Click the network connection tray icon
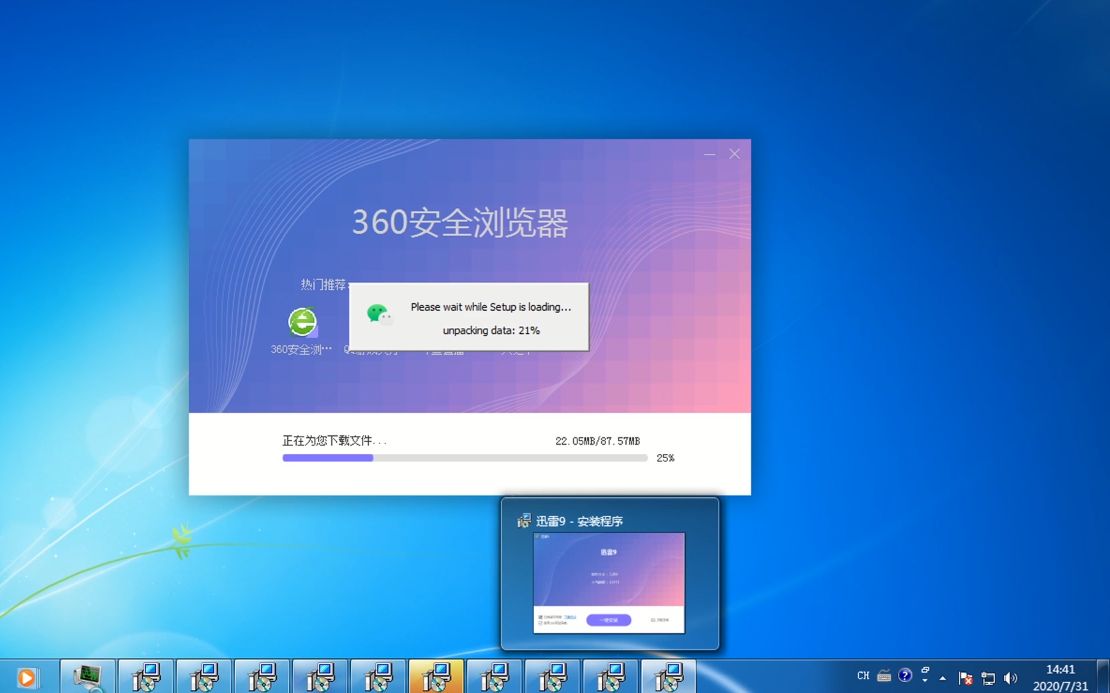Viewport: 1110px width, 693px height. 988,677
